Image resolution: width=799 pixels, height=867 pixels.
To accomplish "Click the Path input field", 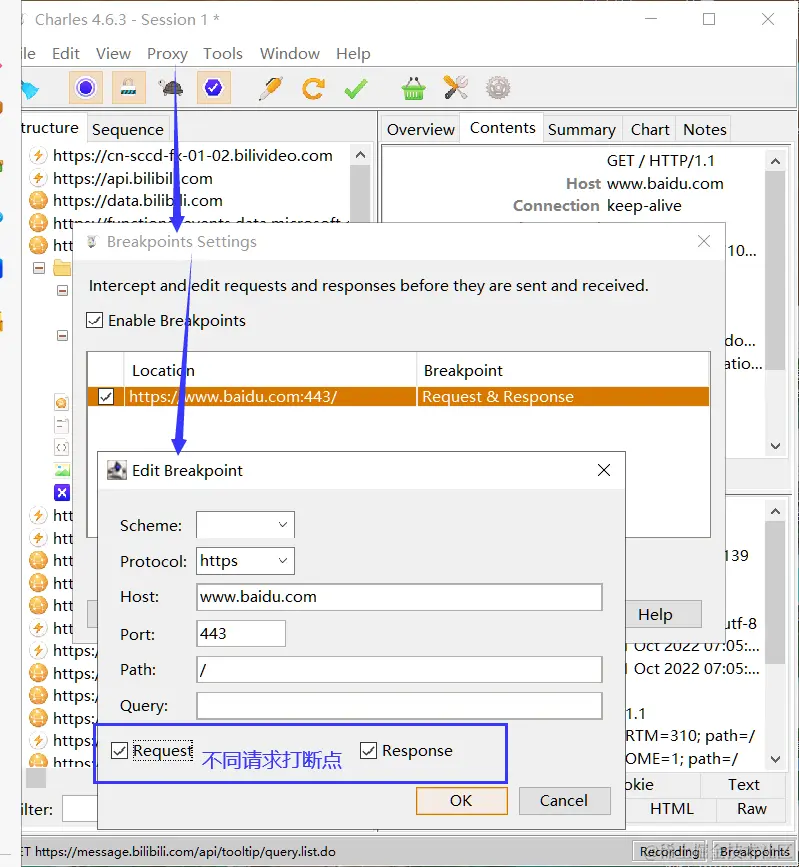I will 399,670.
